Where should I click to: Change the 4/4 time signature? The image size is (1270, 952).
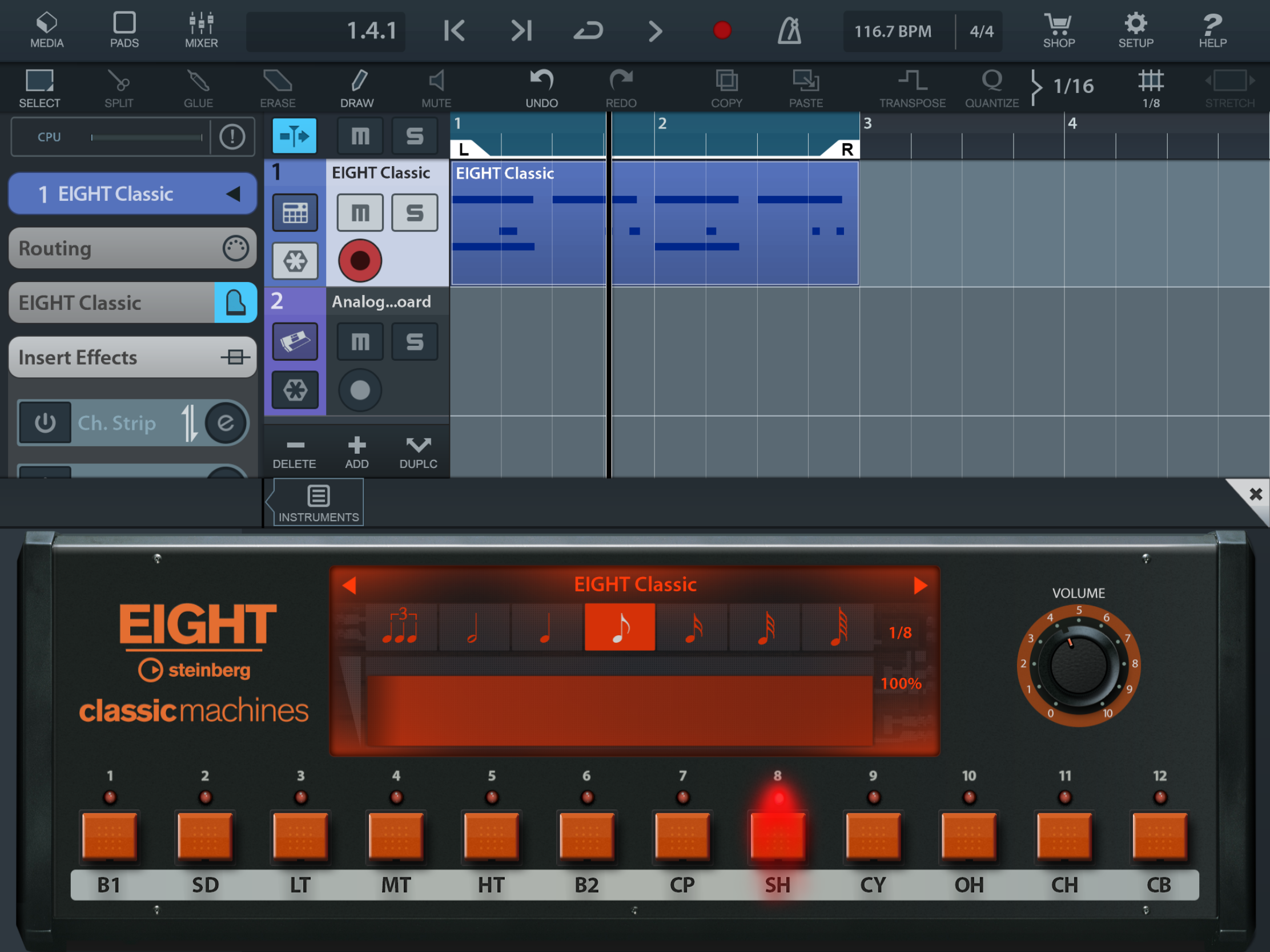click(981, 31)
